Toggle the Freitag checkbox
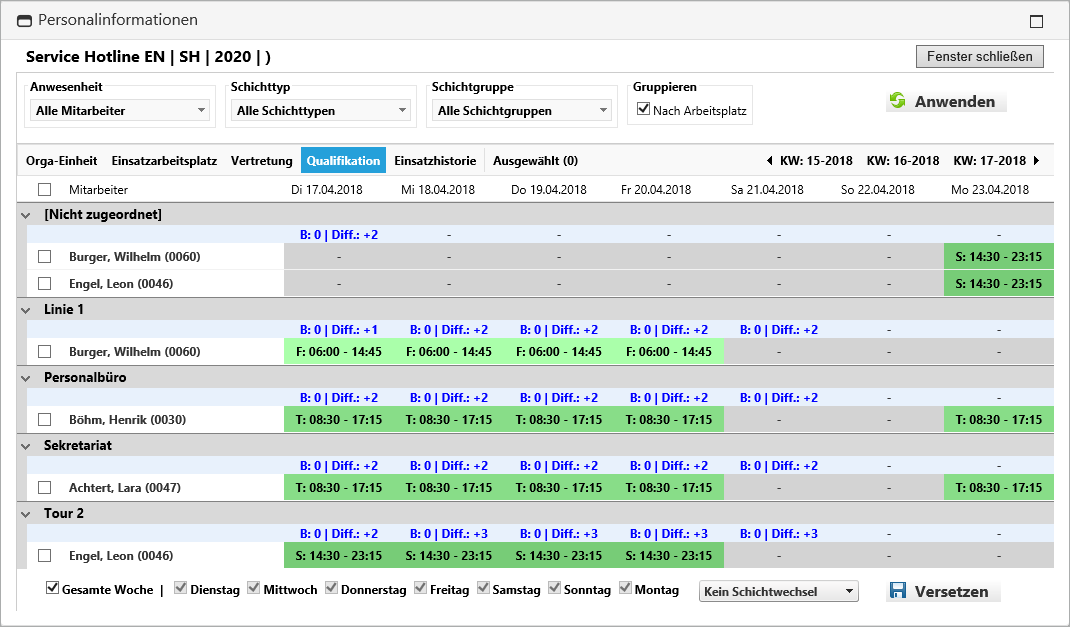 pyautogui.click(x=420, y=588)
